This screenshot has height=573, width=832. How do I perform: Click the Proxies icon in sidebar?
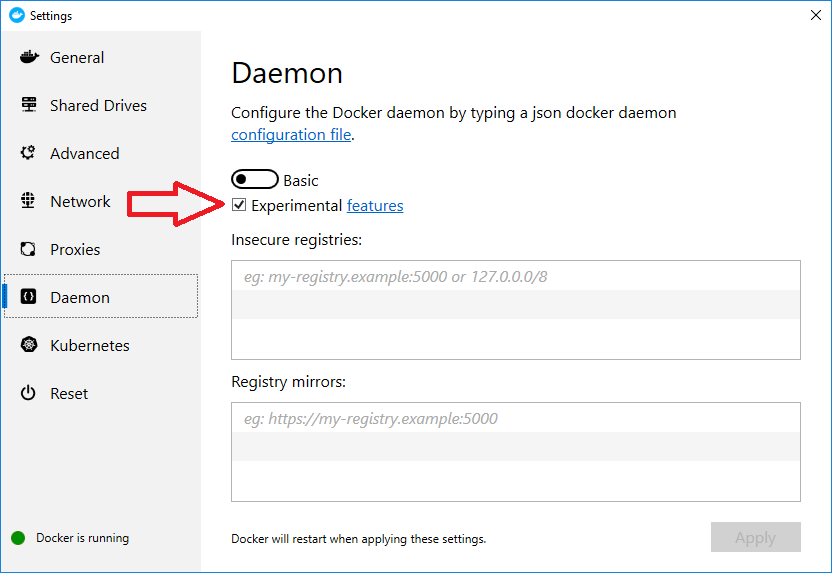pos(28,249)
